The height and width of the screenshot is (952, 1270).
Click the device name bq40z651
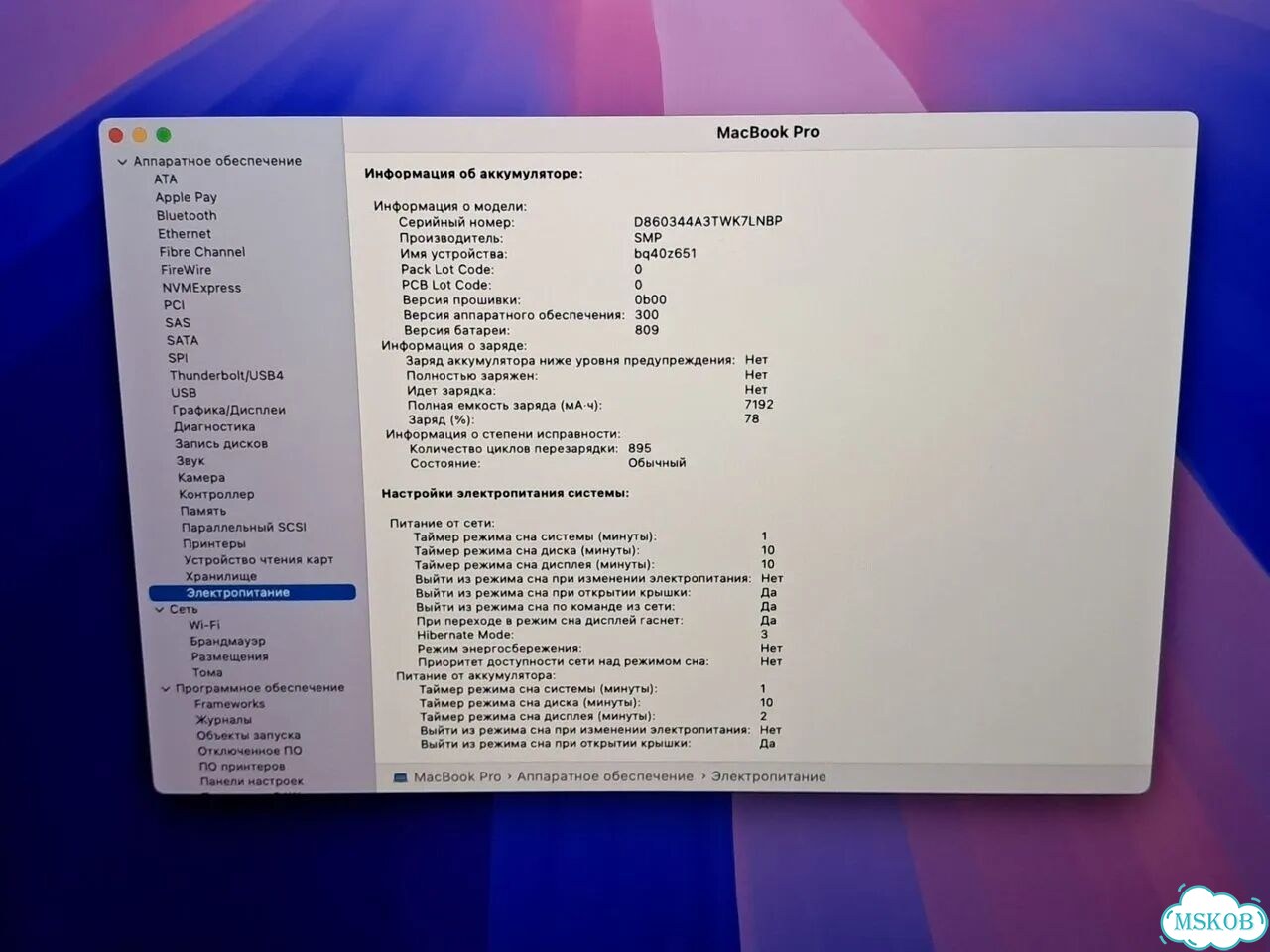(666, 254)
